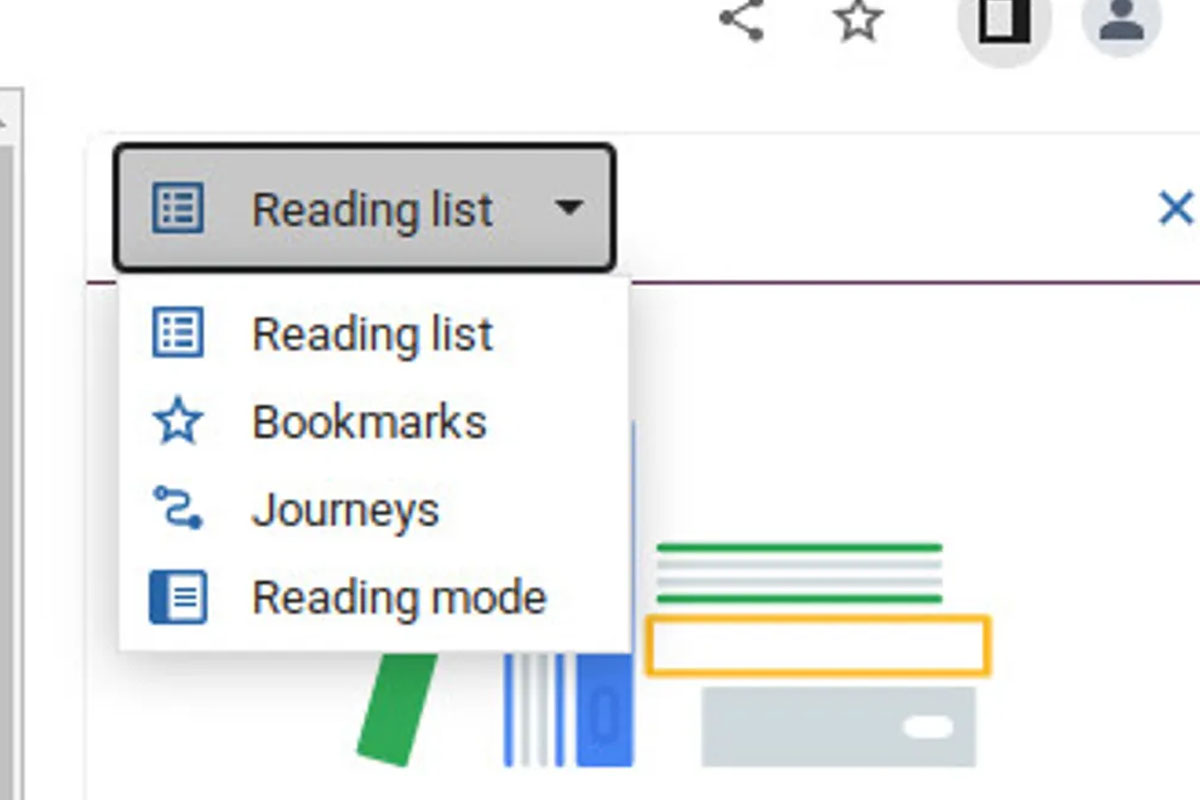Click the Reading mode page icon
The image size is (1200, 800).
click(x=180, y=596)
